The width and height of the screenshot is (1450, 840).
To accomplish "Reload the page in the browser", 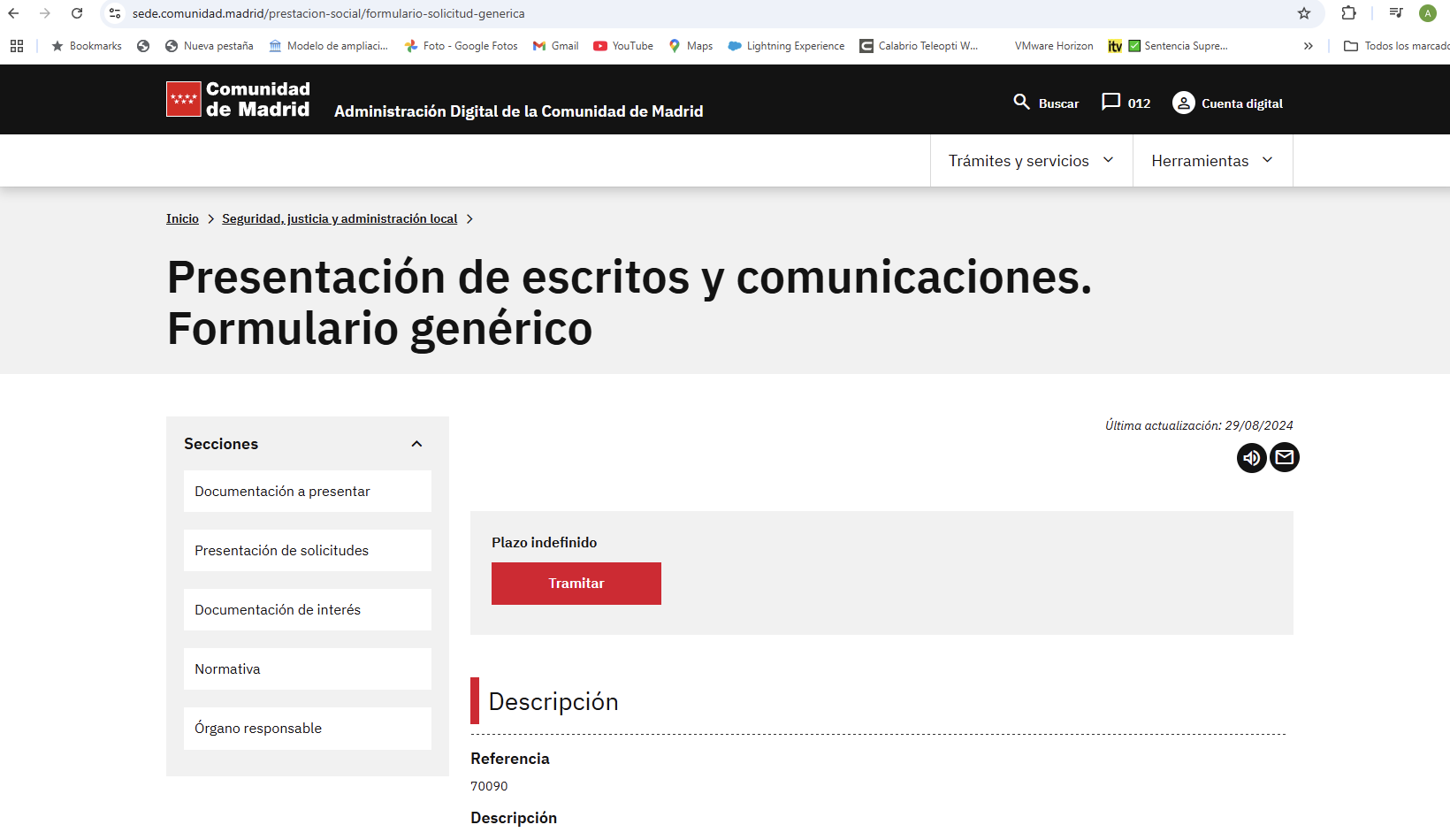I will pos(77,13).
